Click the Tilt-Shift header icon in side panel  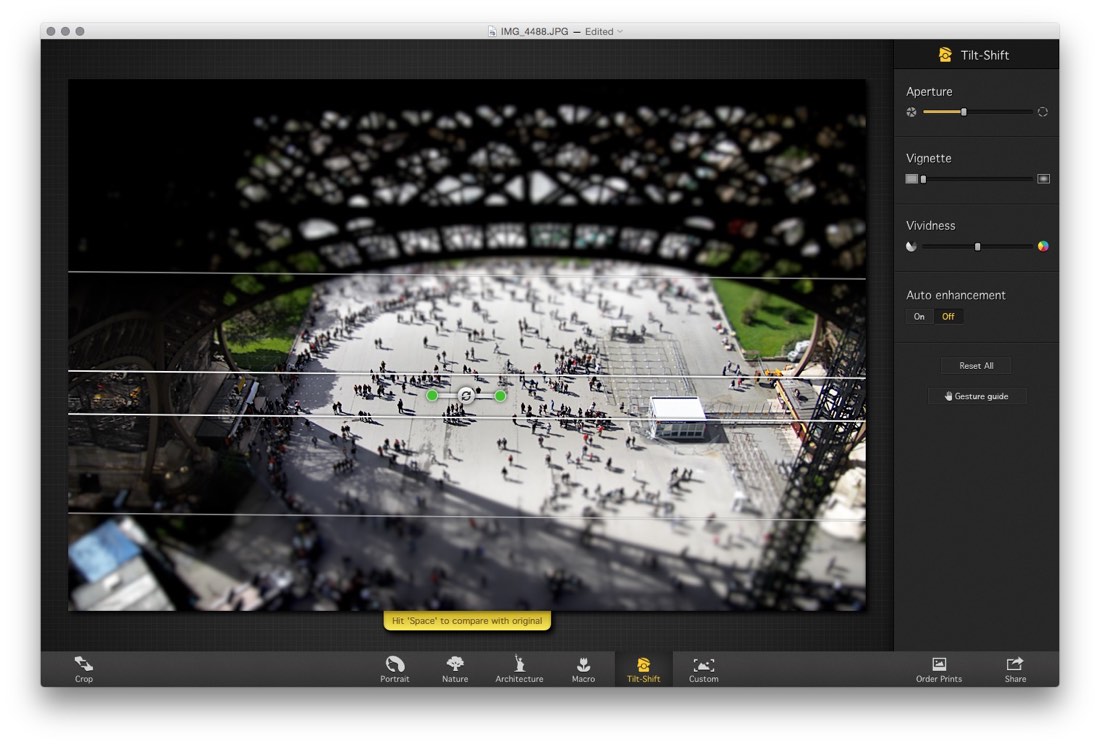(x=945, y=55)
